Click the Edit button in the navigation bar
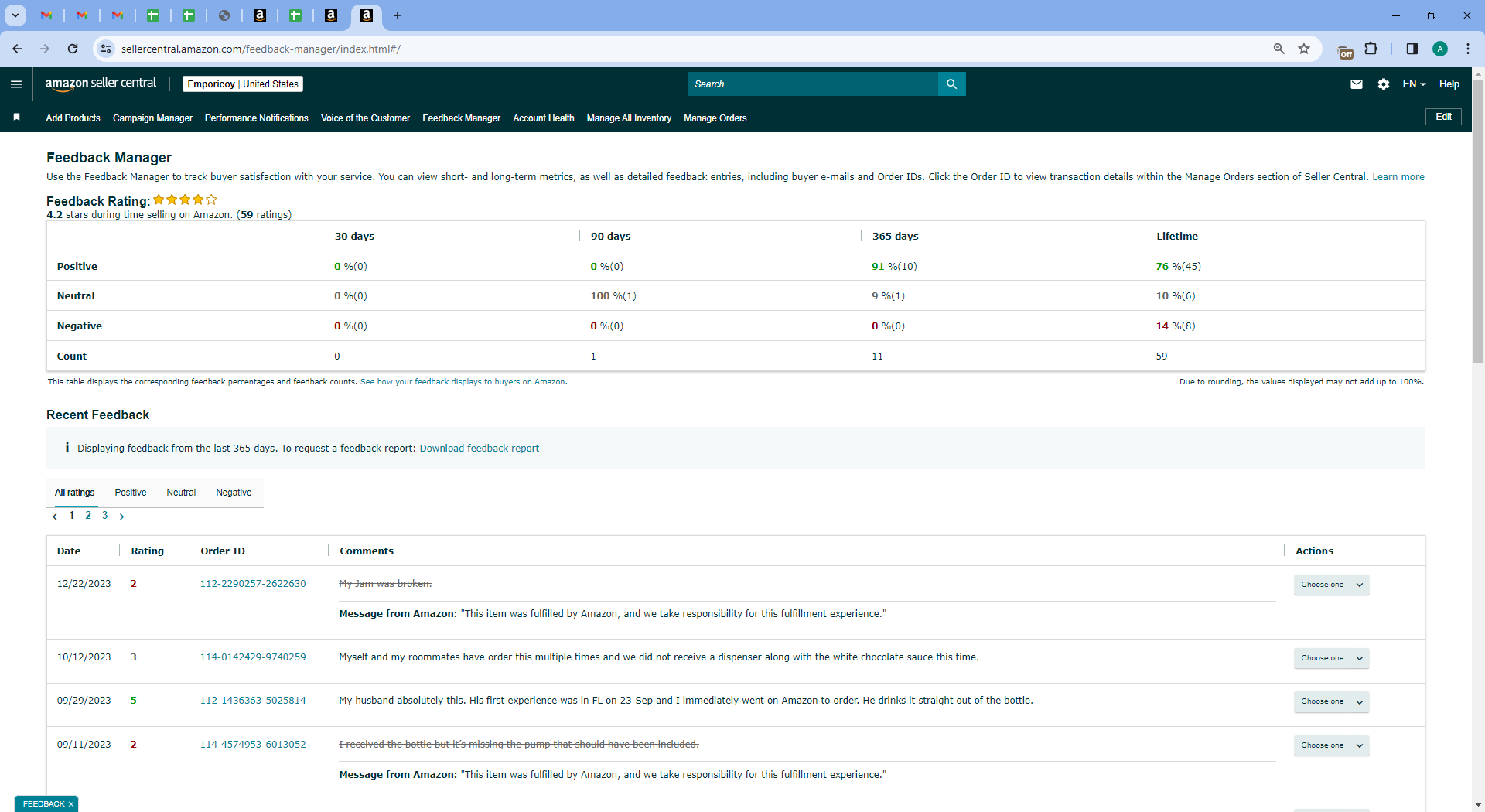Image resolution: width=1485 pixels, height=812 pixels. click(1443, 117)
